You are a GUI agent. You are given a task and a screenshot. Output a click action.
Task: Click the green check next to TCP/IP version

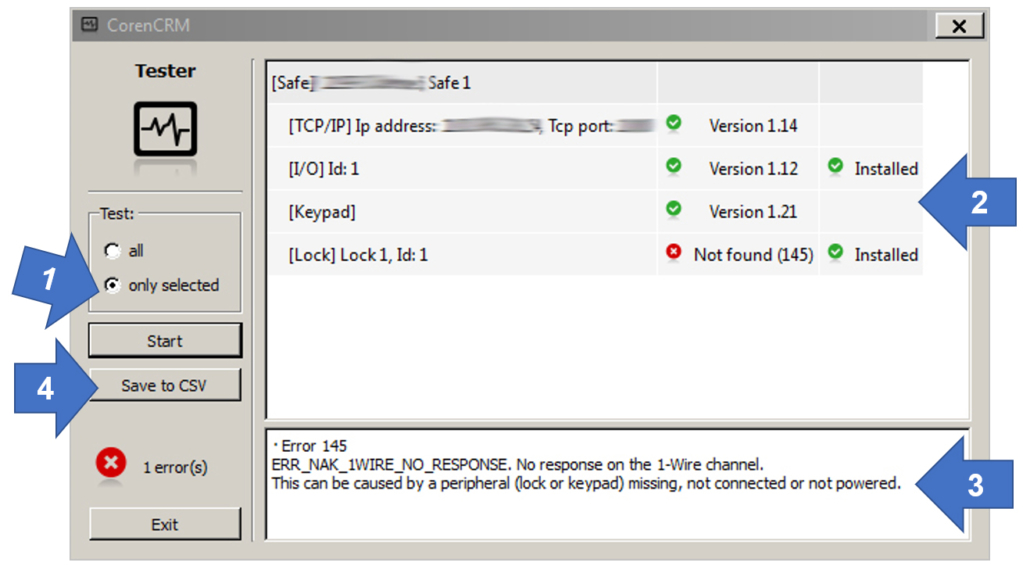[x=673, y=123]
